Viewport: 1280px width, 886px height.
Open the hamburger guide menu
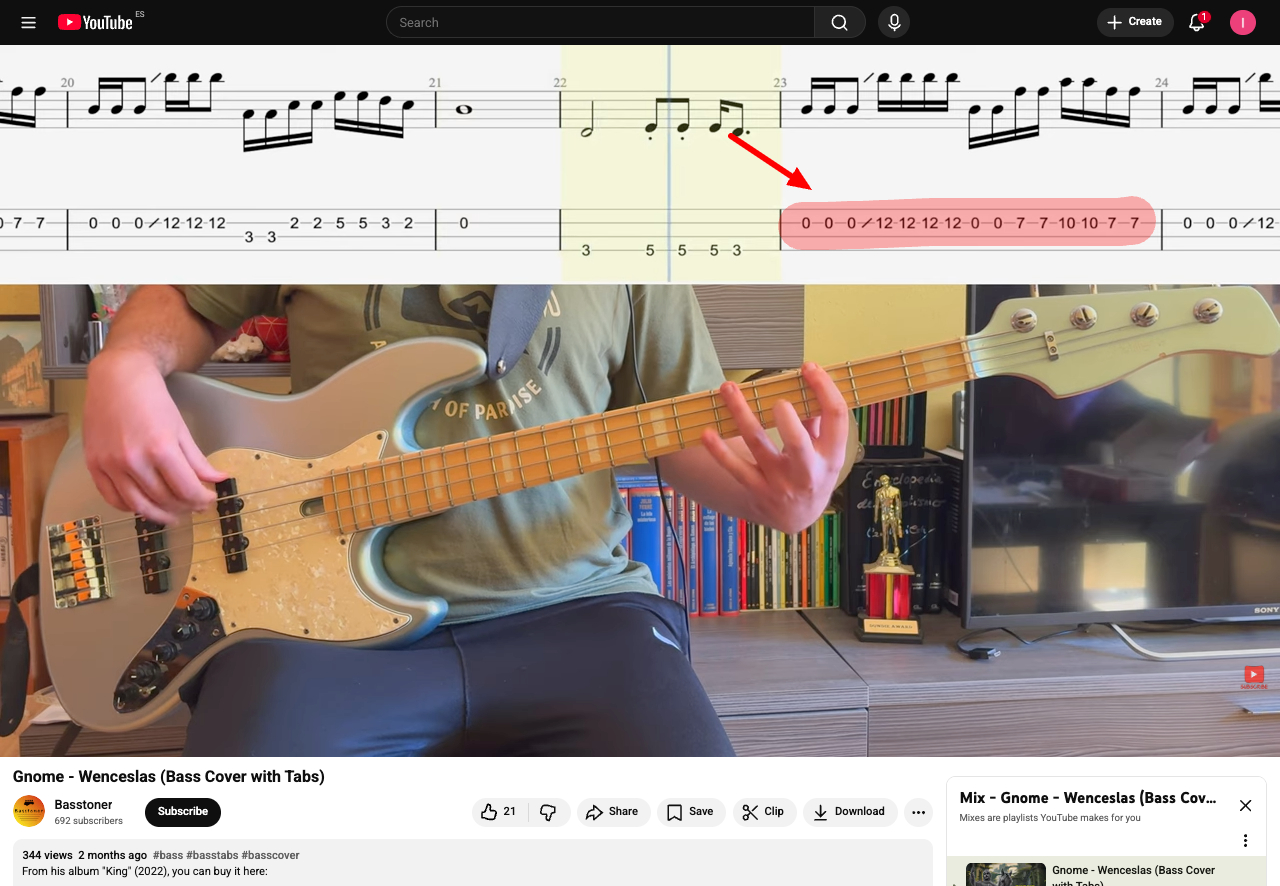(28, 22)
